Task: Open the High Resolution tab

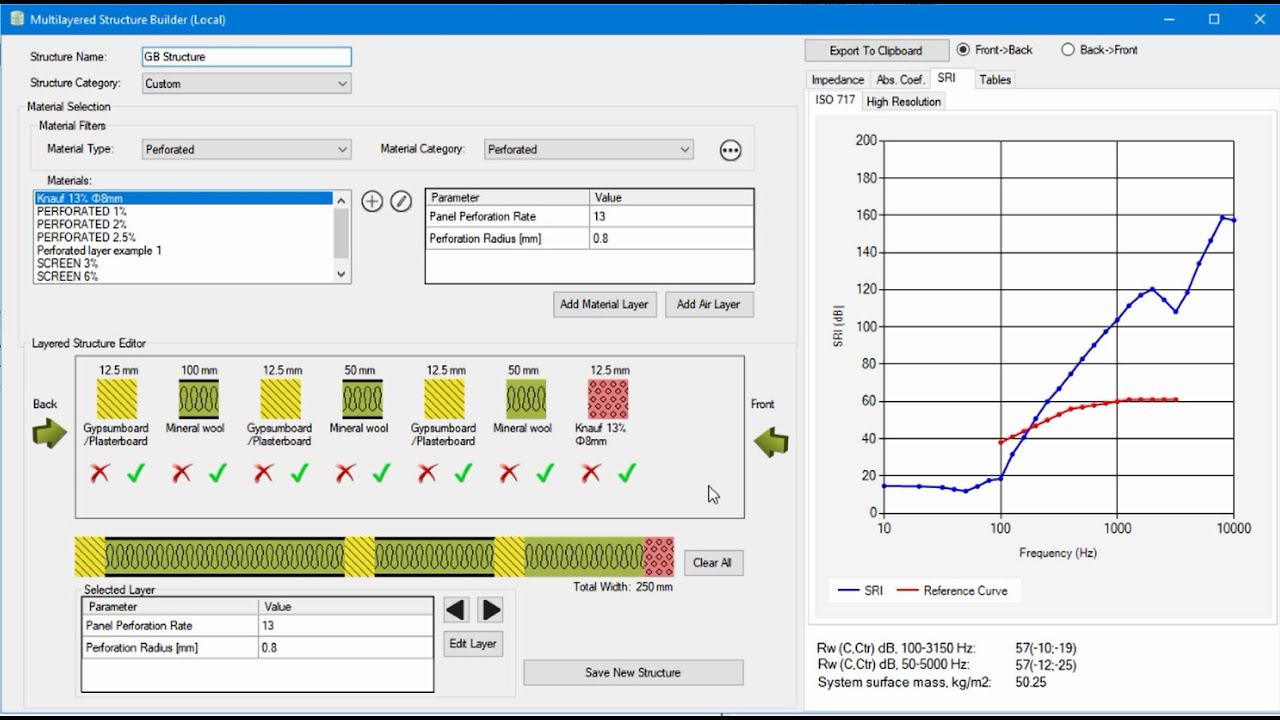Action: 903,101
